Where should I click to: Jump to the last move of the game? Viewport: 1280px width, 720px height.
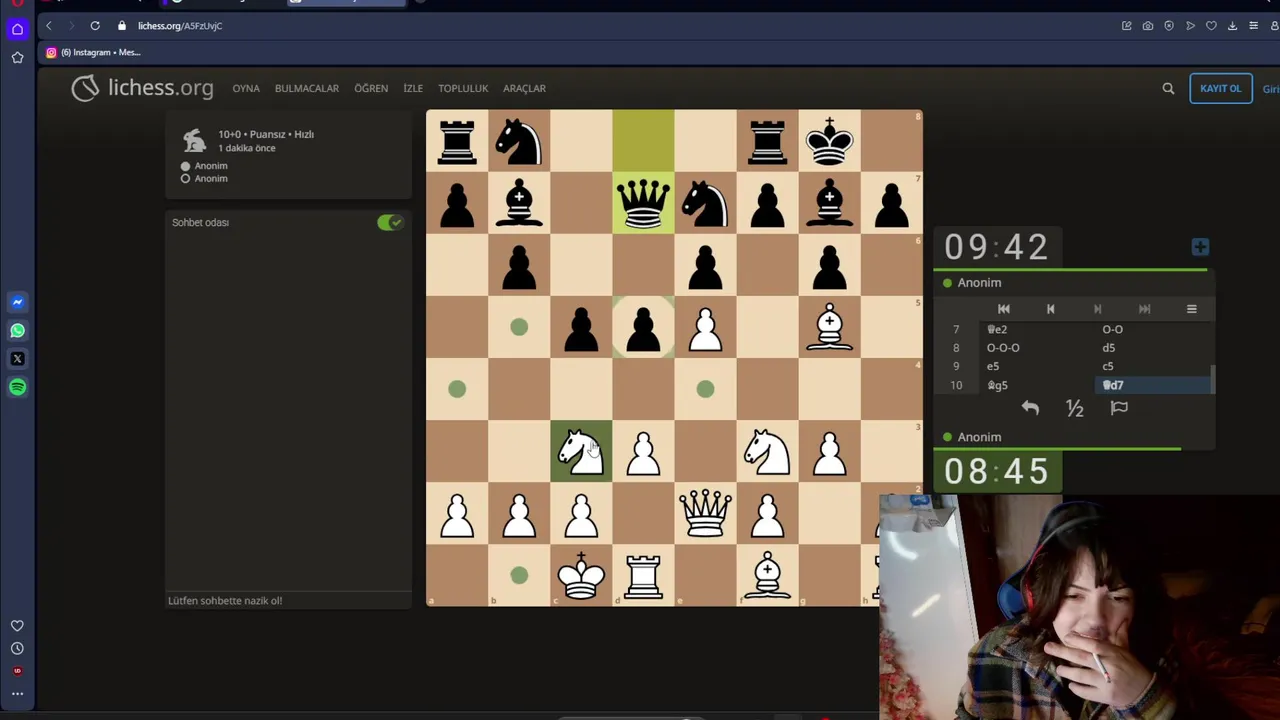(x=1144, y=309)
